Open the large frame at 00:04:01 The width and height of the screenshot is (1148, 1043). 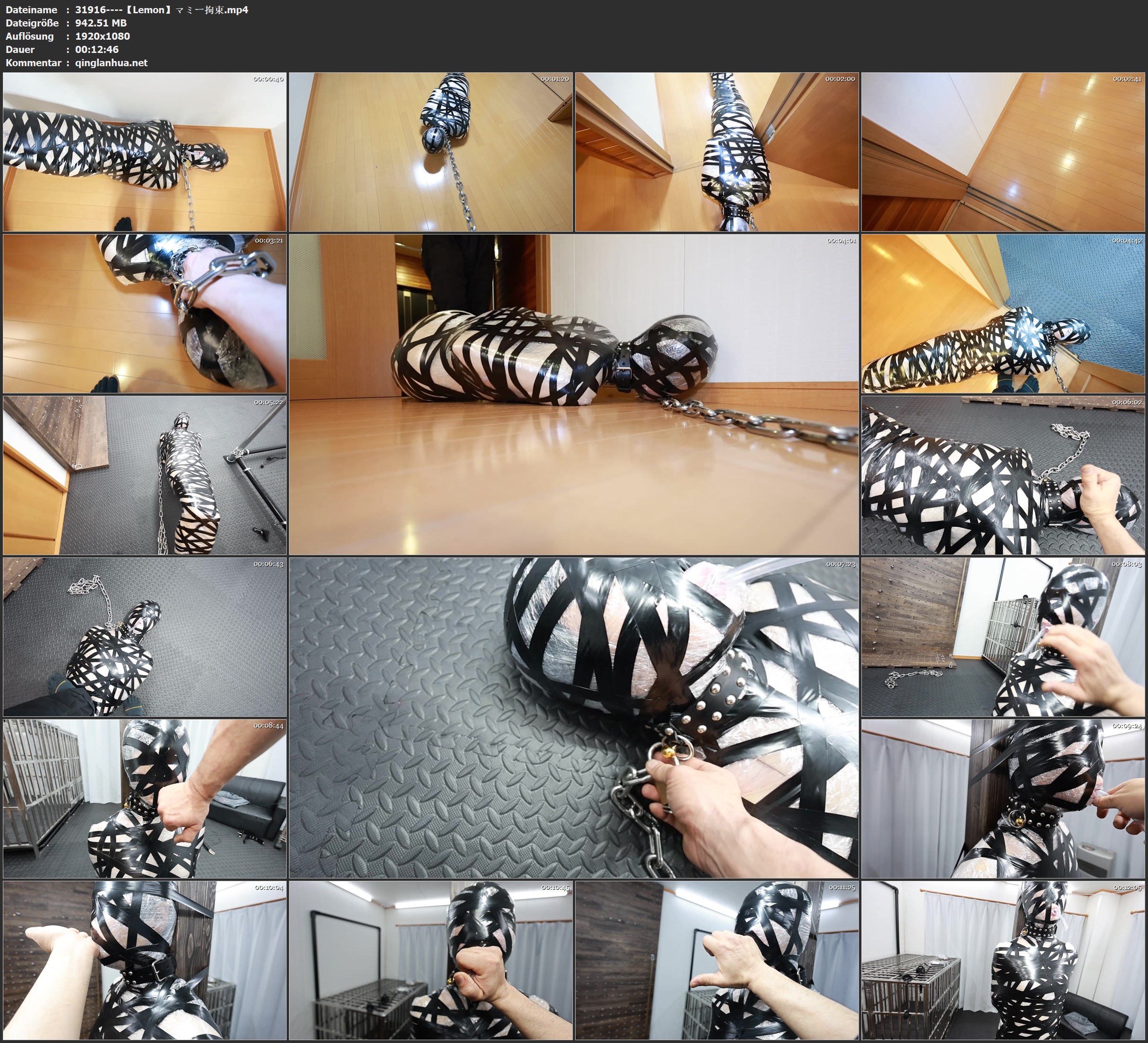(x=573, y=394)
